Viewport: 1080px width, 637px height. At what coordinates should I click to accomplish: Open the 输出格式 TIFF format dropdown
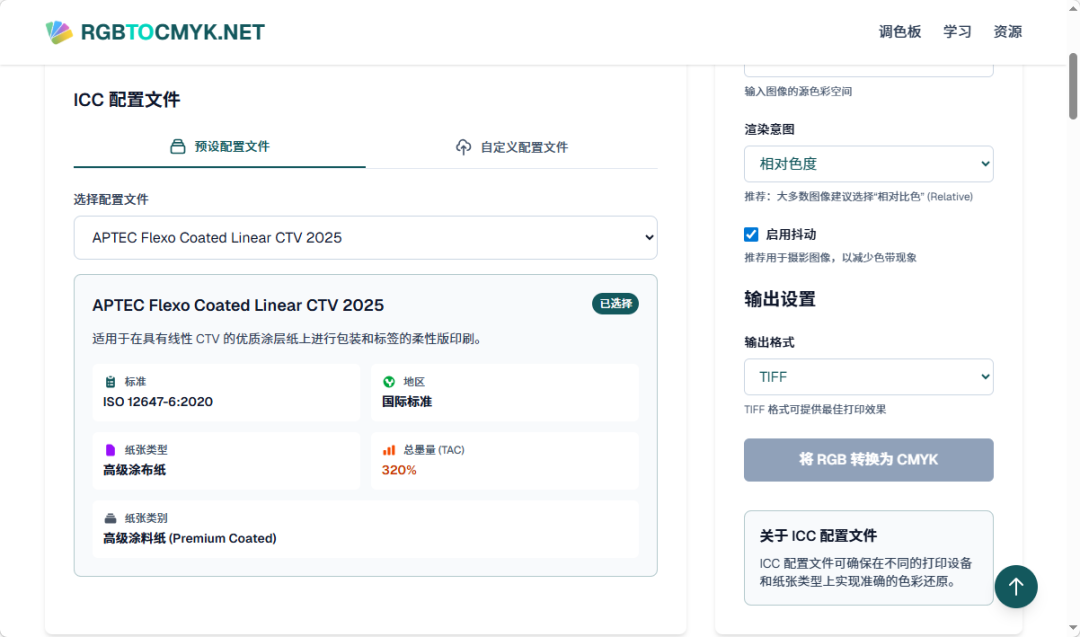point(868,376)
